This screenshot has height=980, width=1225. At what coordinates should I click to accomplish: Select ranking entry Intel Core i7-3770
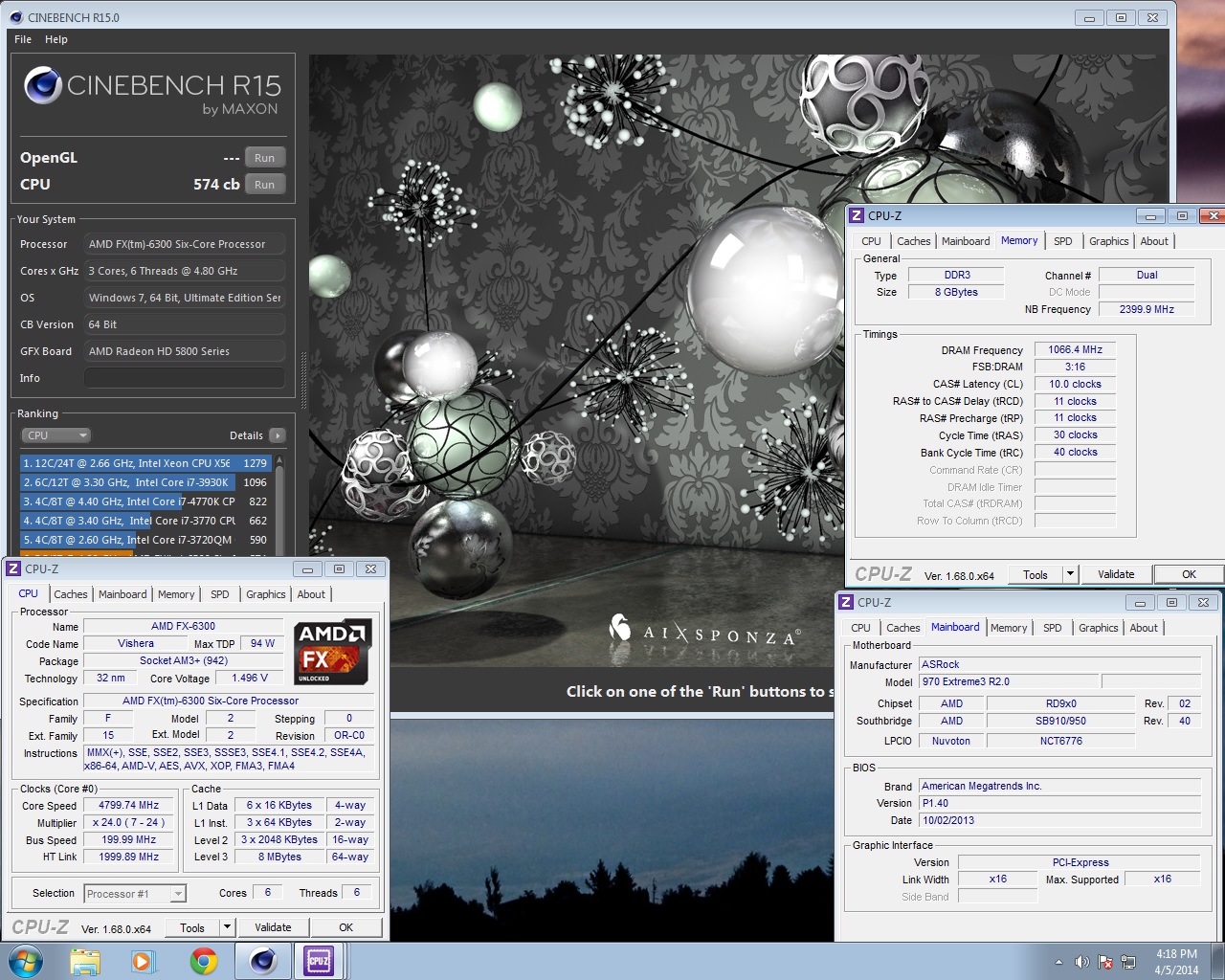click(x=145, y=521)
